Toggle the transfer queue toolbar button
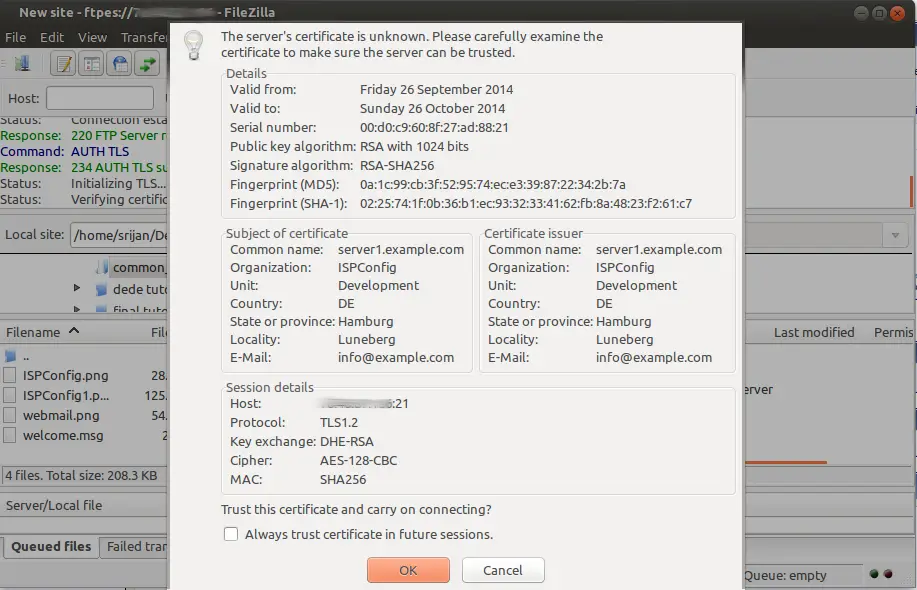917x590 pixels. pyautogui.click(x=148, y=64)
